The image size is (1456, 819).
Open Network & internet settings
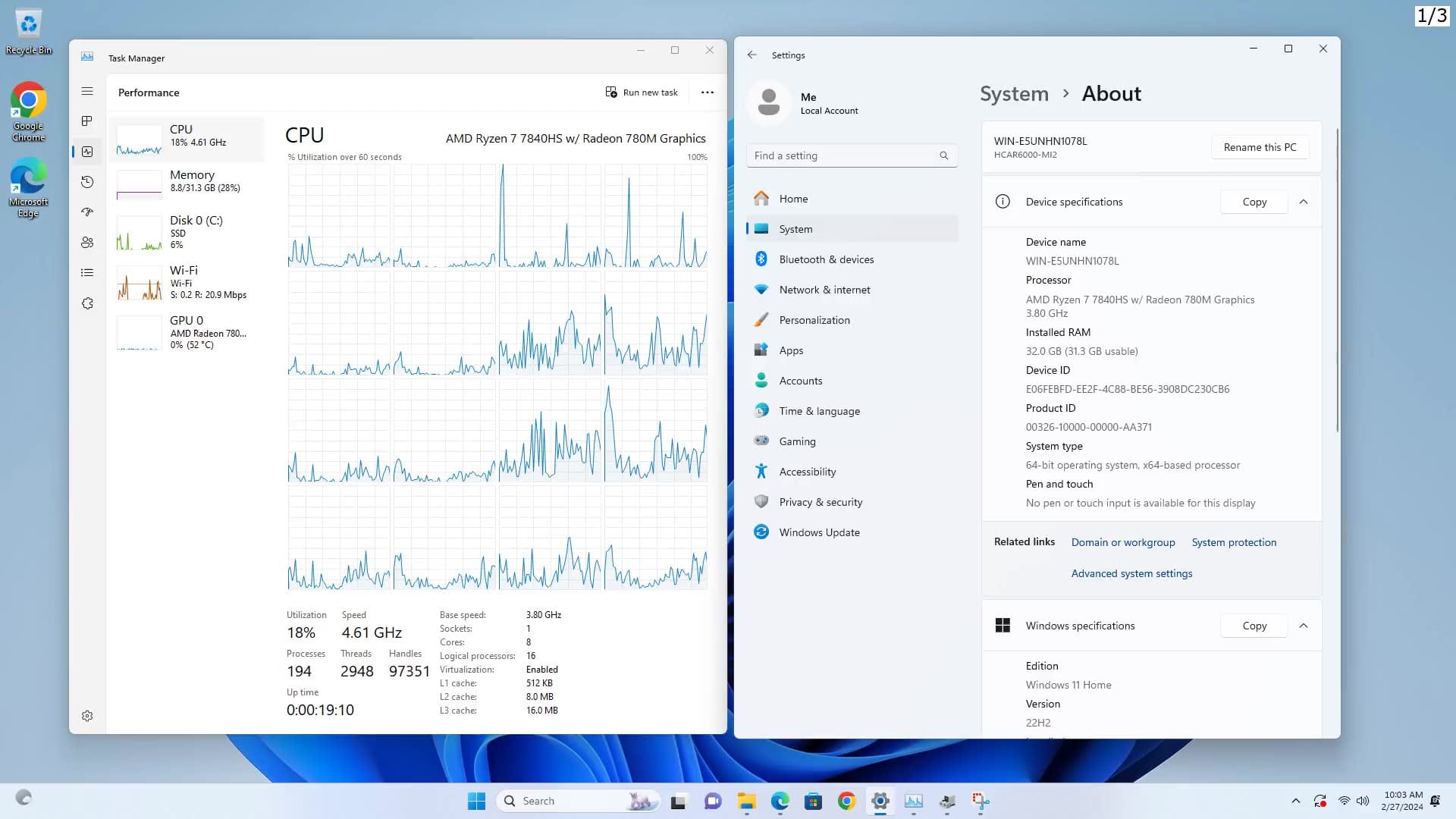[852, 290]
